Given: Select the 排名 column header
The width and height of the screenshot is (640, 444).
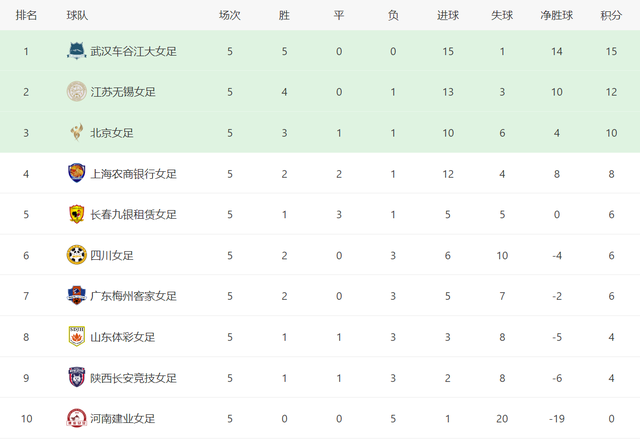Looking at the screenshot, I should pyautogui.click(x=26, y=16).
